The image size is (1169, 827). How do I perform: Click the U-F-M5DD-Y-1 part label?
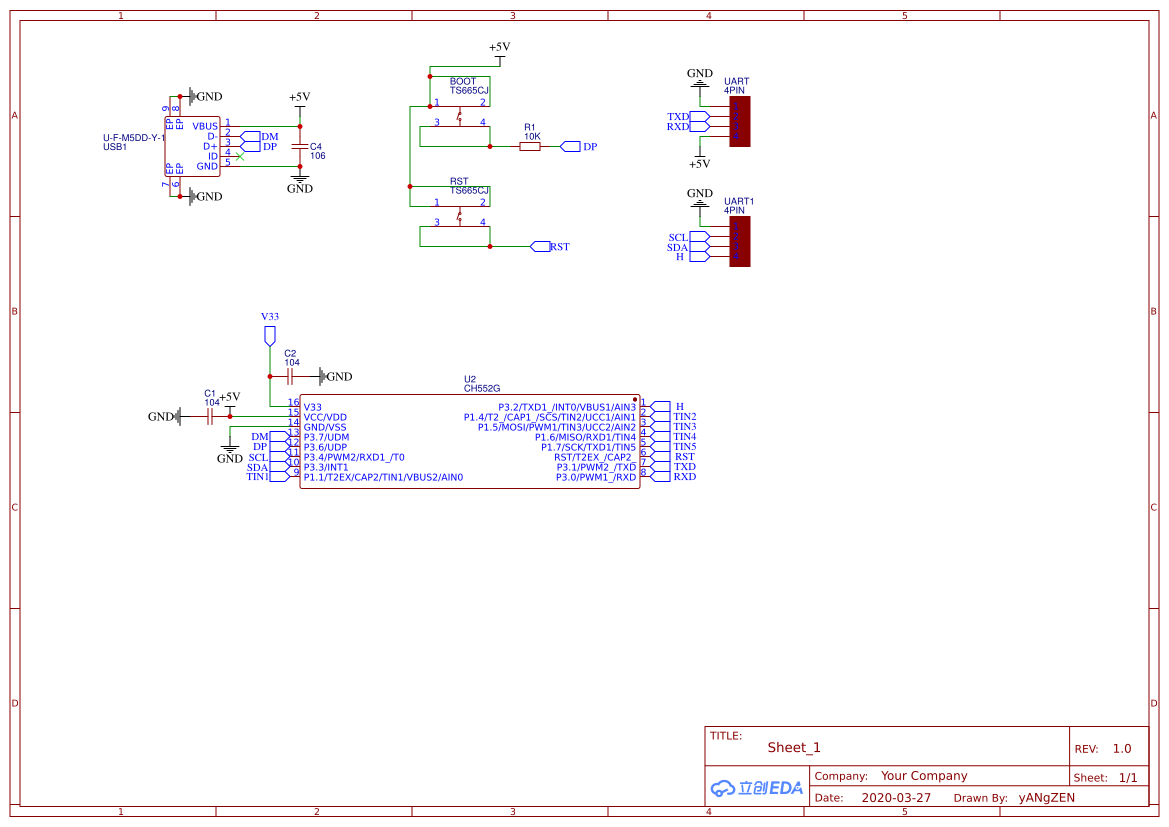[134, 138]
